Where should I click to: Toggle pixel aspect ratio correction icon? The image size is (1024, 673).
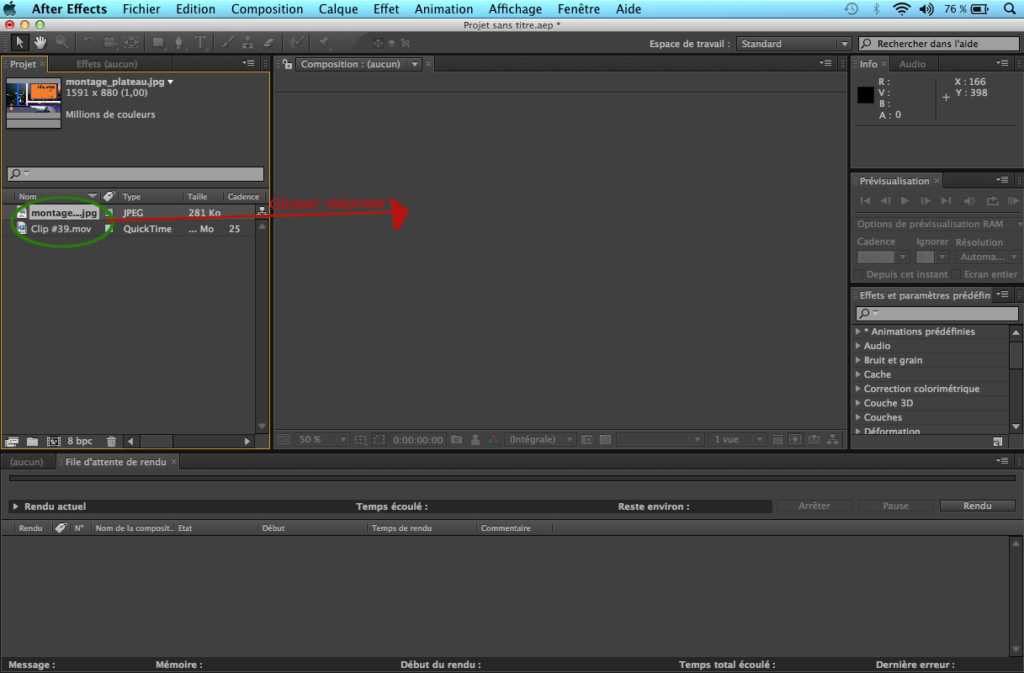tap(777, 440)
